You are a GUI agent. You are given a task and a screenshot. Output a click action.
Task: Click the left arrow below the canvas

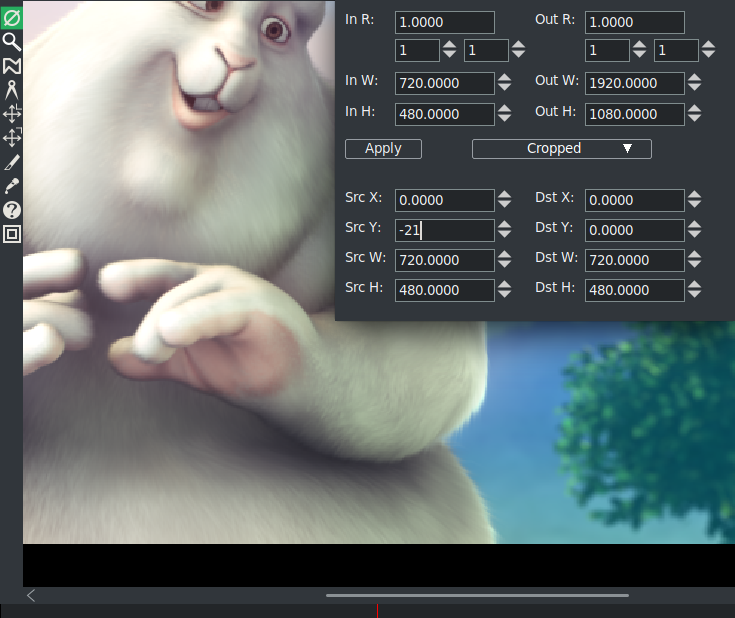click(31, 596)
